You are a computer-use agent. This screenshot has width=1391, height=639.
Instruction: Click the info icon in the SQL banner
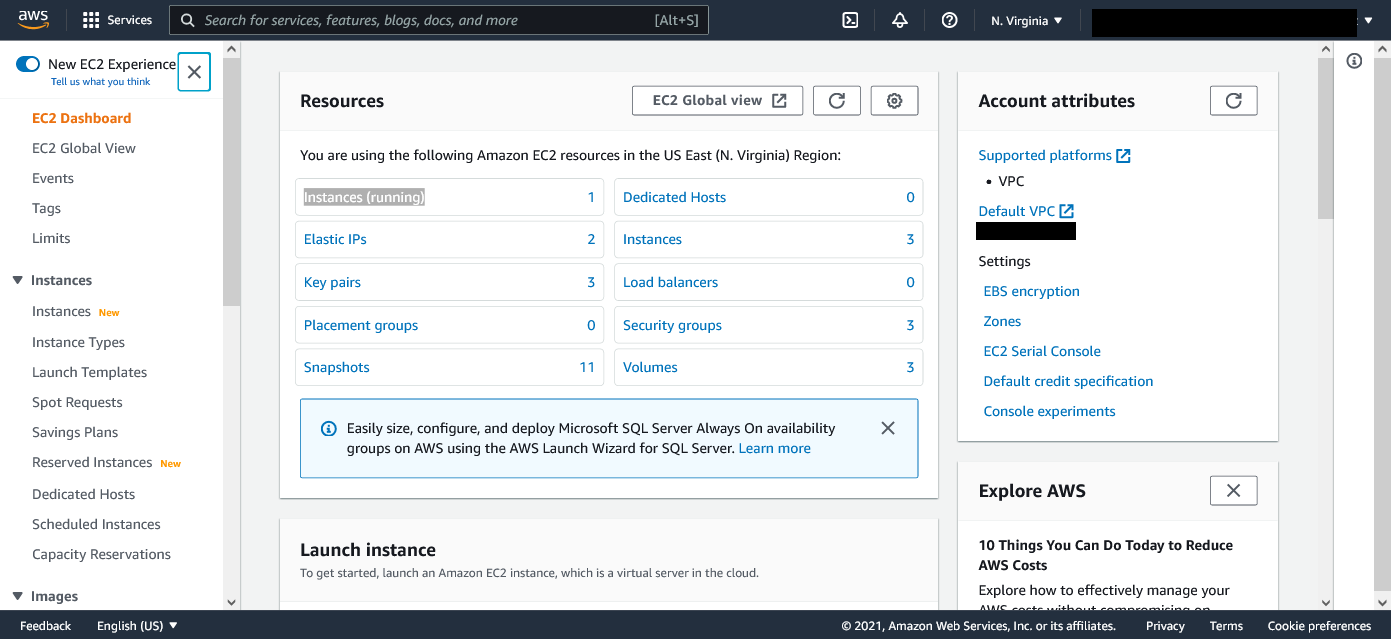pyautogui.click(x=329, y=429)
